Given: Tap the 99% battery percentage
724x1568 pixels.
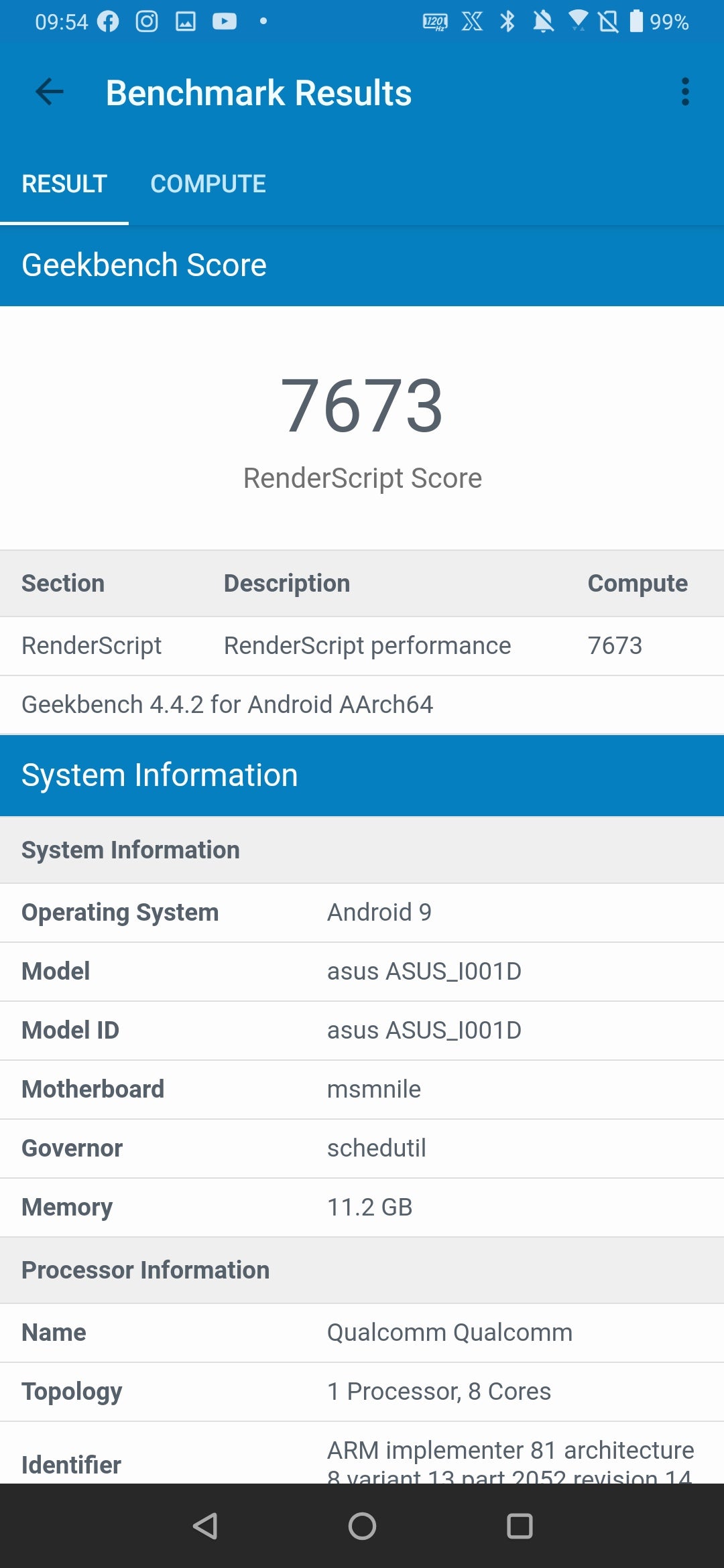Looking at the screenshot, I should 669,22.
